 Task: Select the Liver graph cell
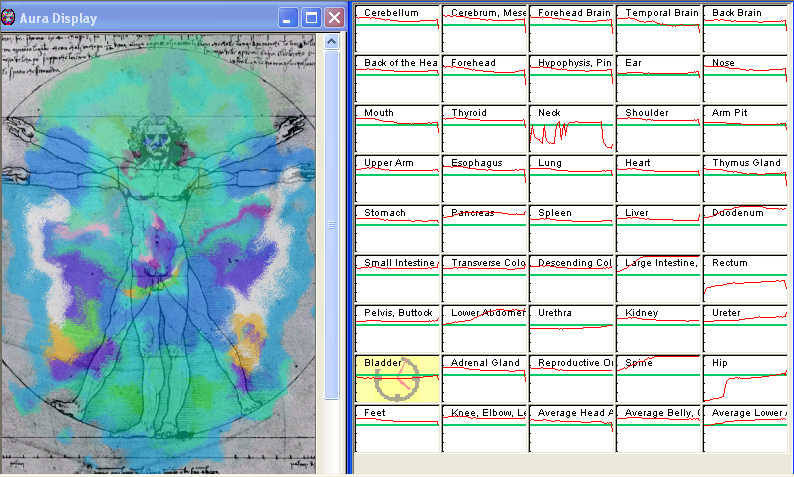coord(659,229)
